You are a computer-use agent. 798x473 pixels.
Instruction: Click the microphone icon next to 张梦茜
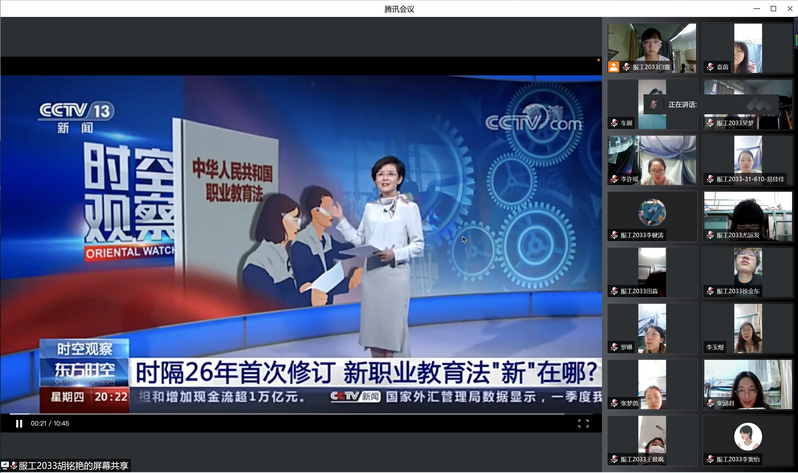[614, 403]
